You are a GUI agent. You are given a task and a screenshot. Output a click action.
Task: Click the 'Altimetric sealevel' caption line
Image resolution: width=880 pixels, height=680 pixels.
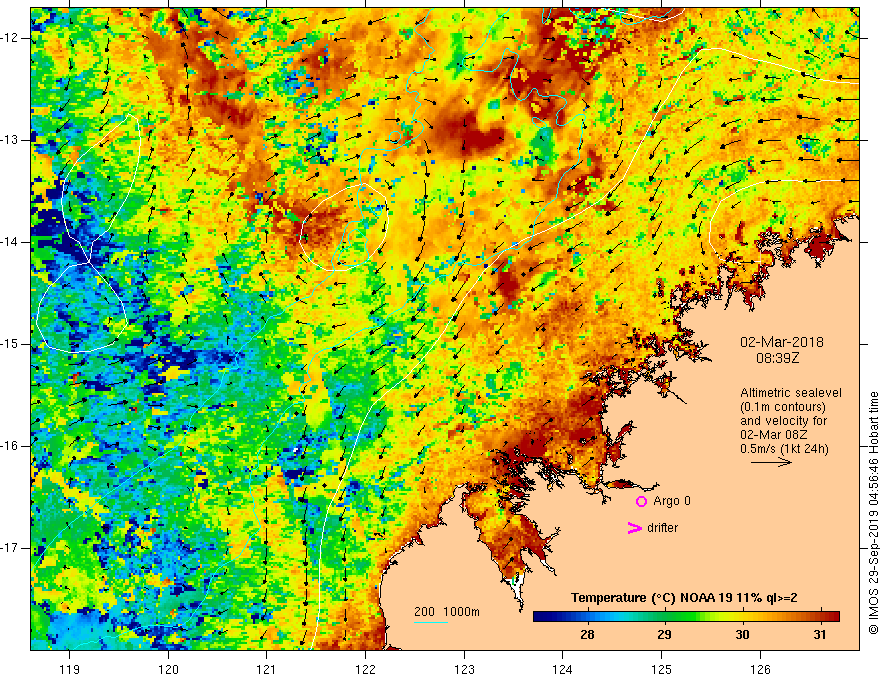(x=791, y=393)
